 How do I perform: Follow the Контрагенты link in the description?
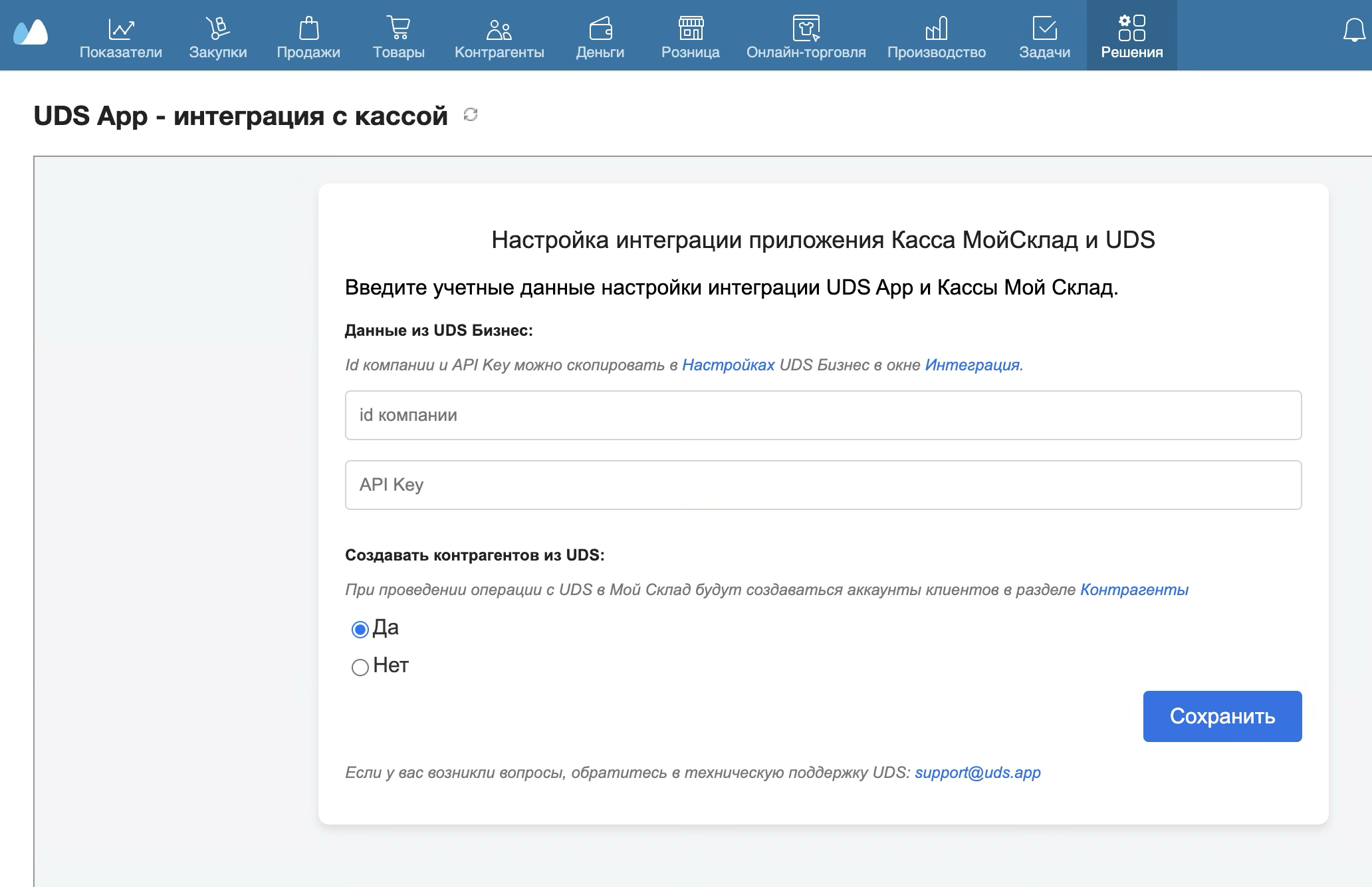1134,590
